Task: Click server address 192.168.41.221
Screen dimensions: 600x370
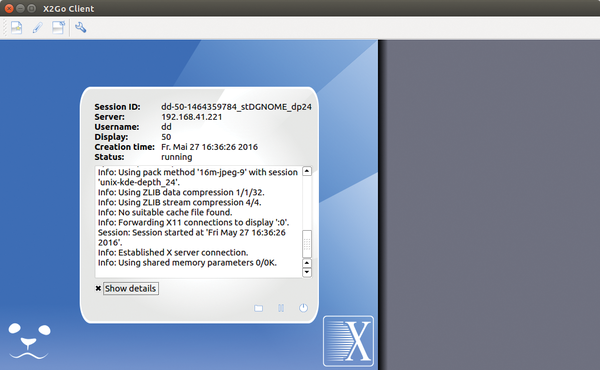Action: coord(191,117)
